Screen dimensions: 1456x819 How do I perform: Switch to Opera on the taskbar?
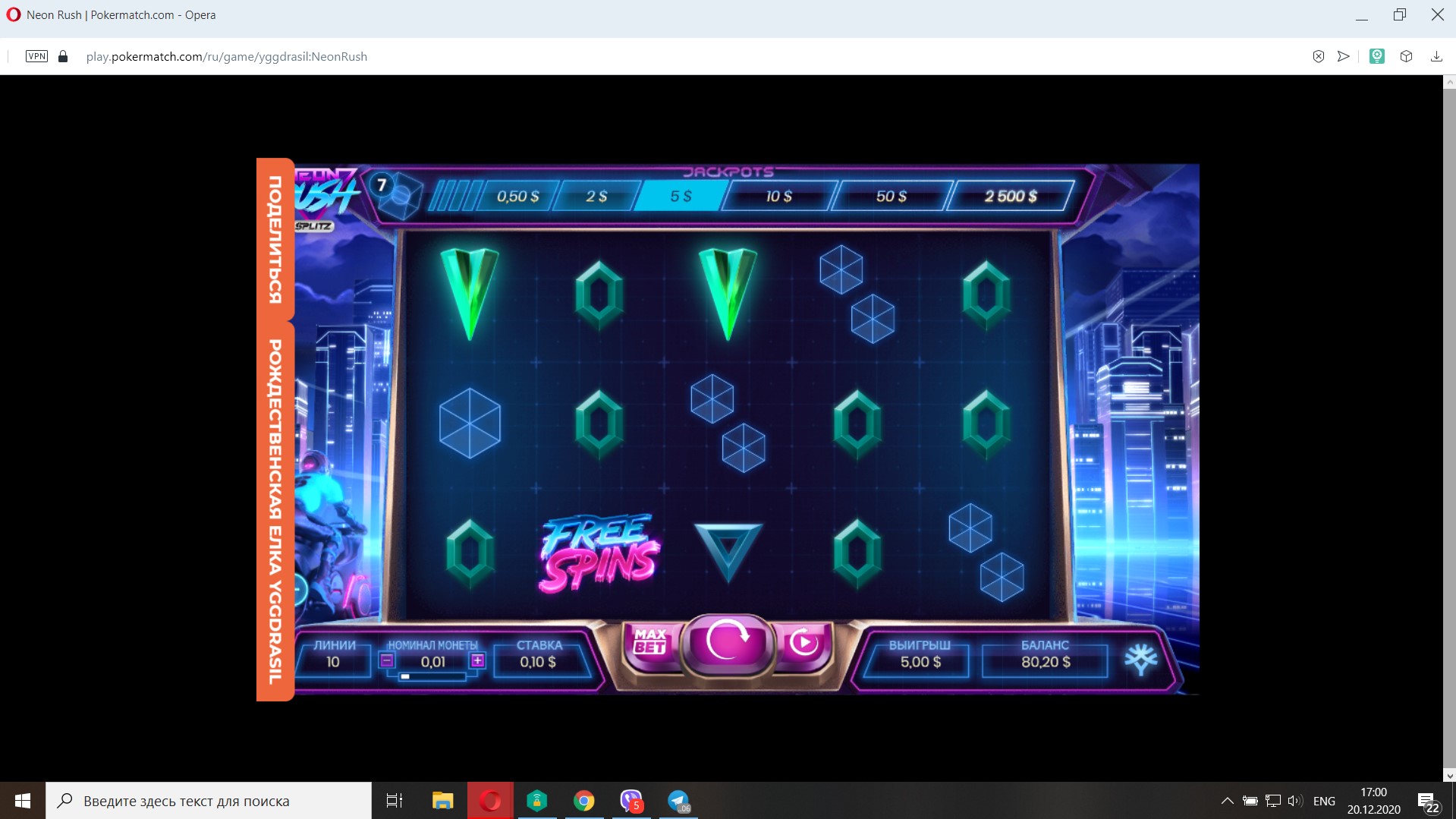[x=490, y=801]
